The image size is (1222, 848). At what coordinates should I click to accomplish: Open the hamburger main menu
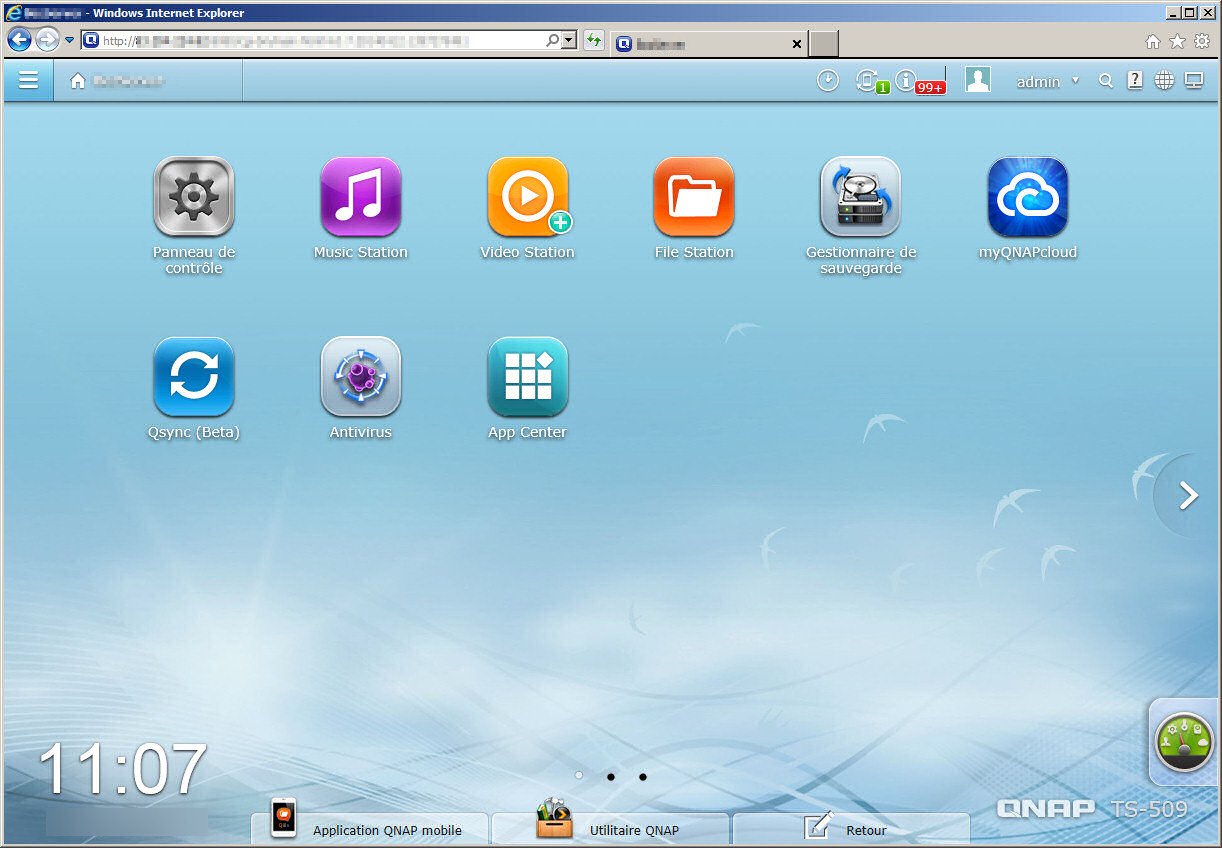tap(28, 81)
